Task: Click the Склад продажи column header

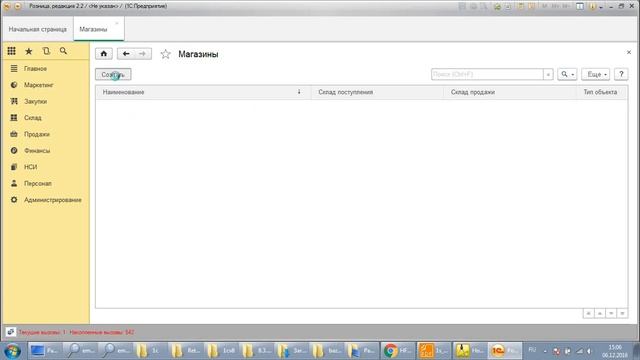Action: 510,92
